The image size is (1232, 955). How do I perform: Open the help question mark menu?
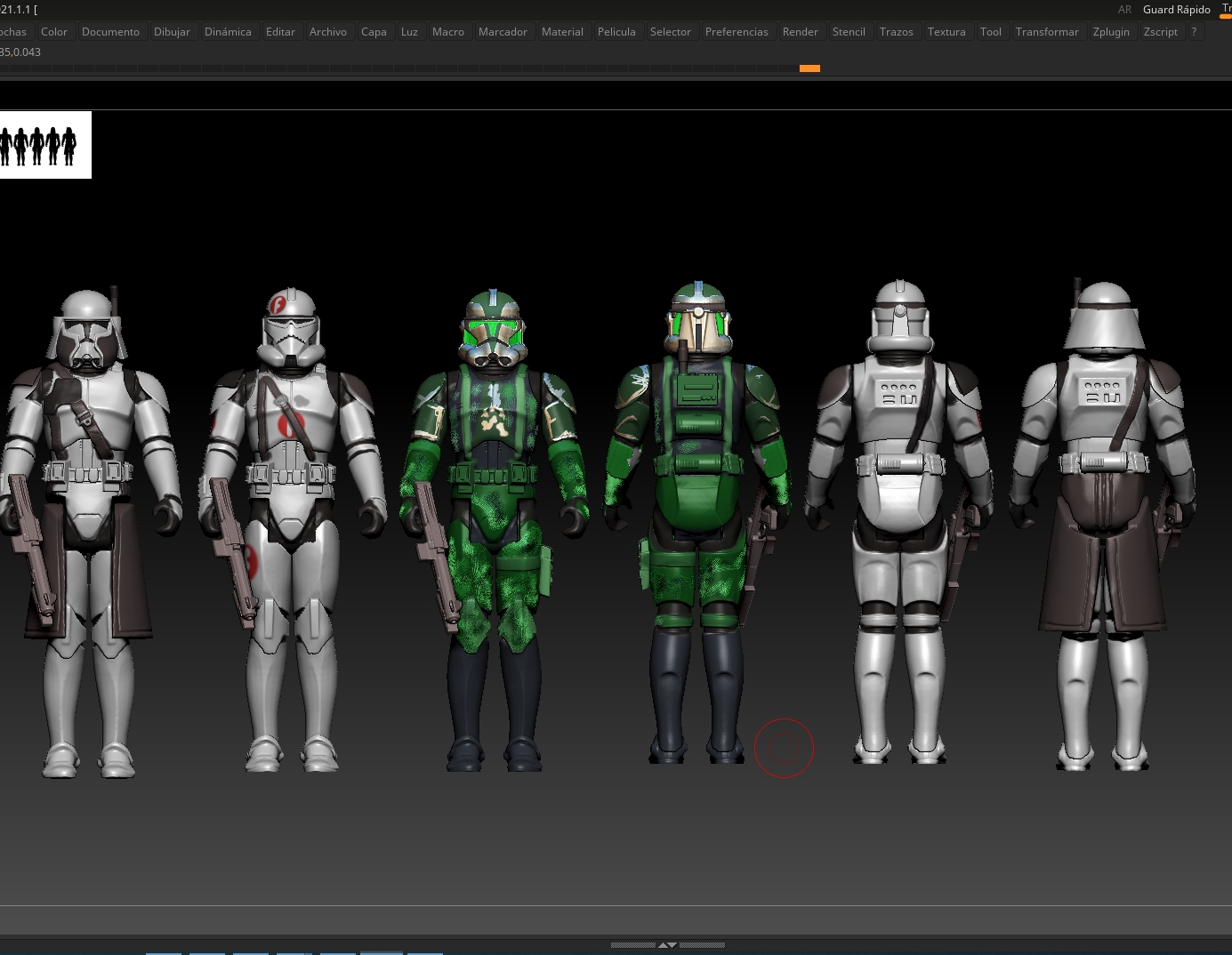(1193, 31)
